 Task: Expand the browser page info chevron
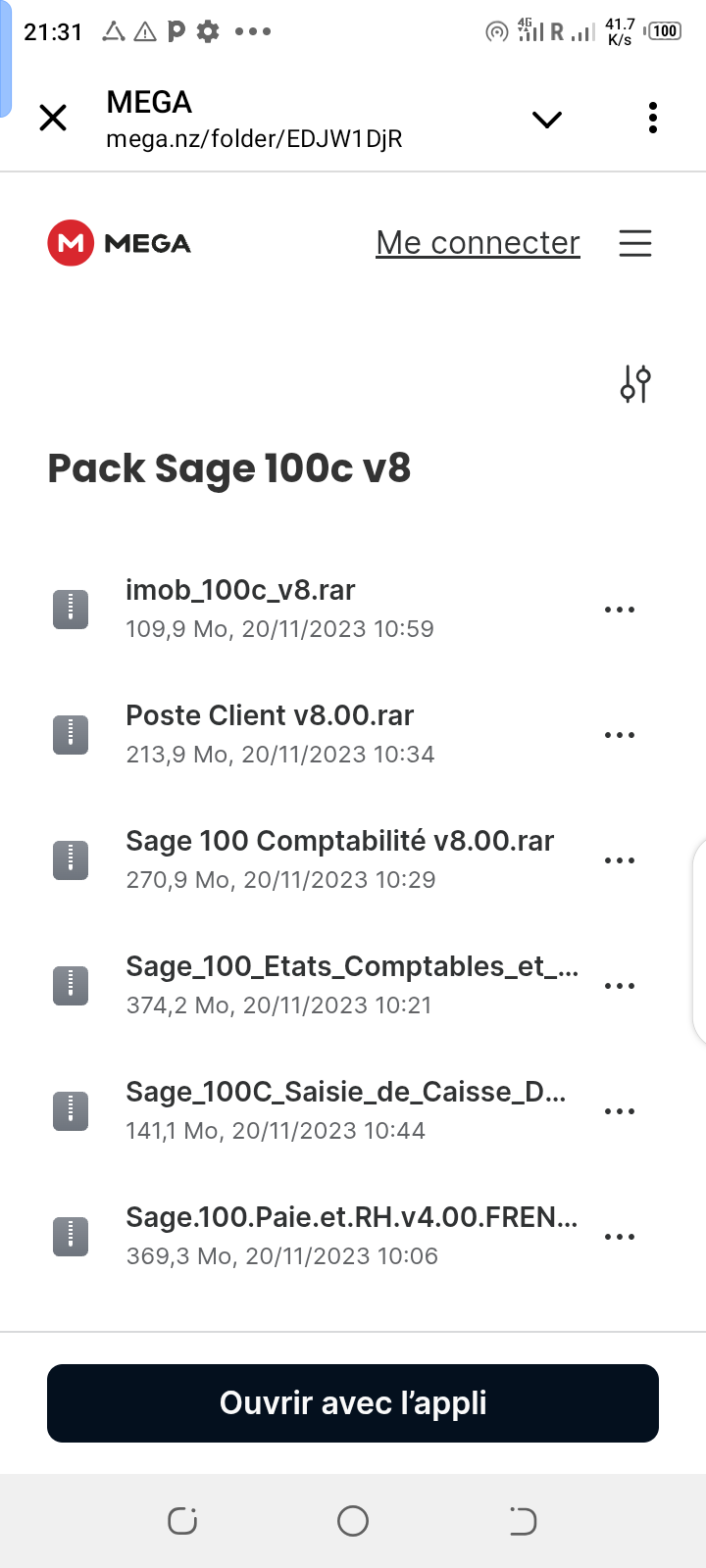[547, 120]
